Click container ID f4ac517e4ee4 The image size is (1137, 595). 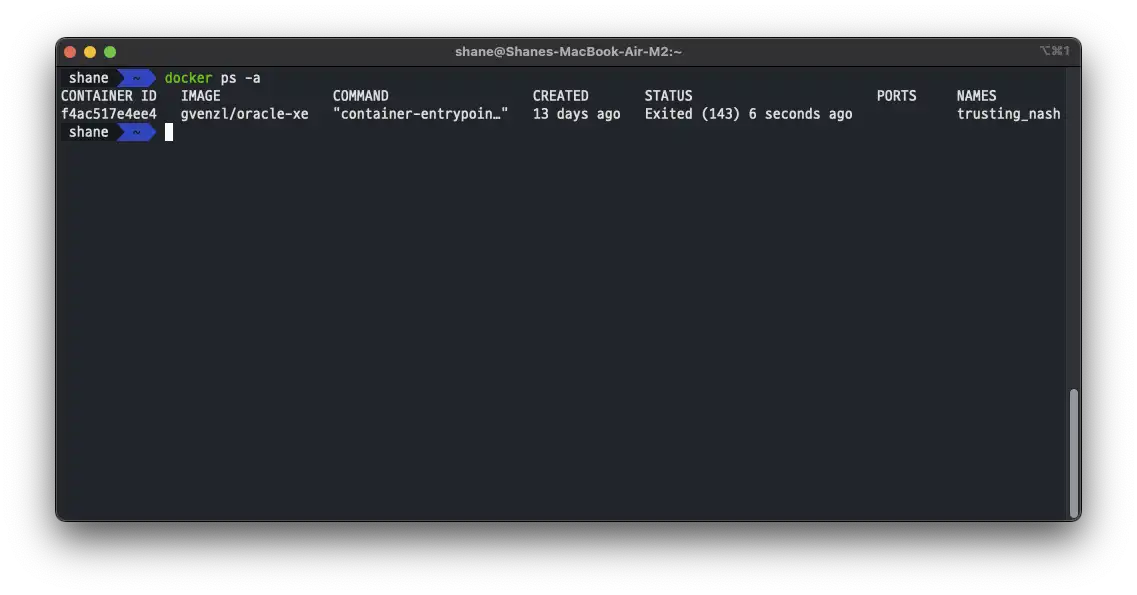(109, 114)
